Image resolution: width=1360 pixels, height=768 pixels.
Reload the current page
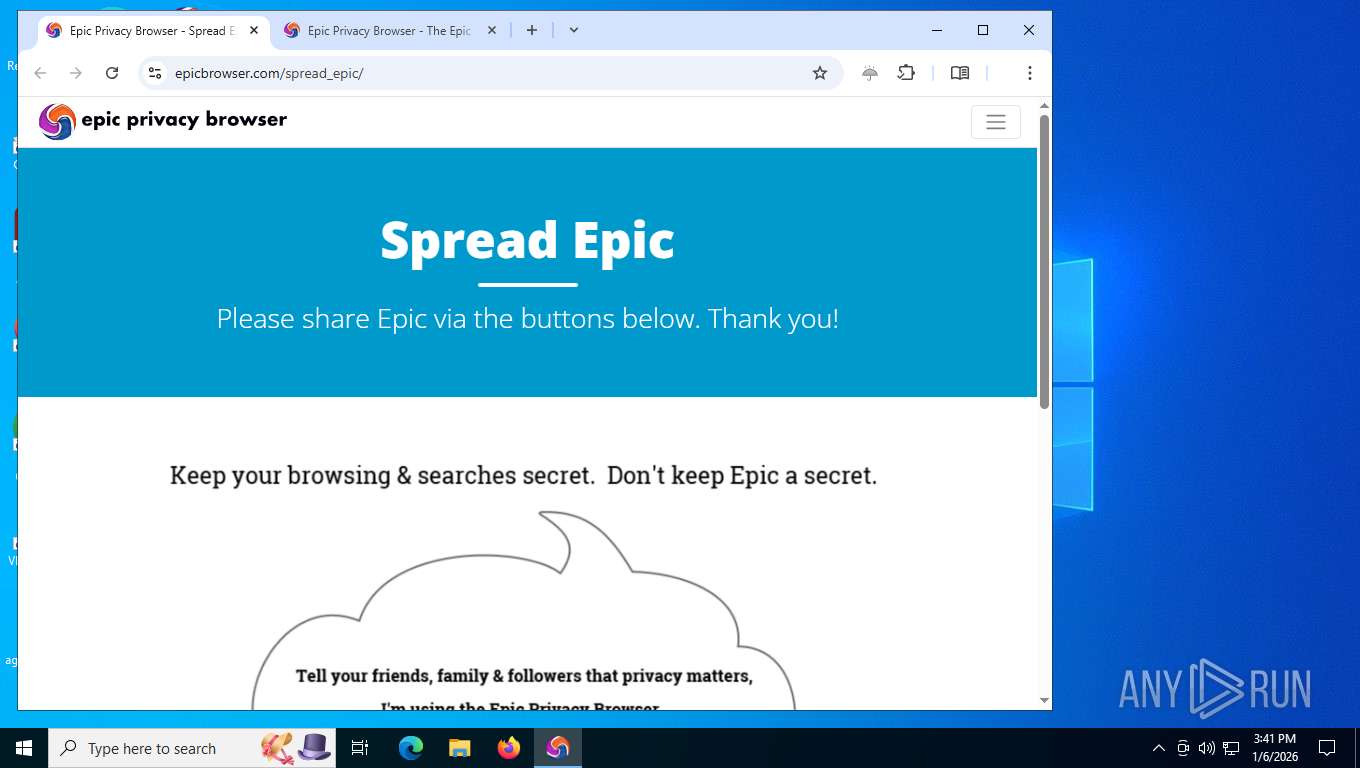click(112, 73)
